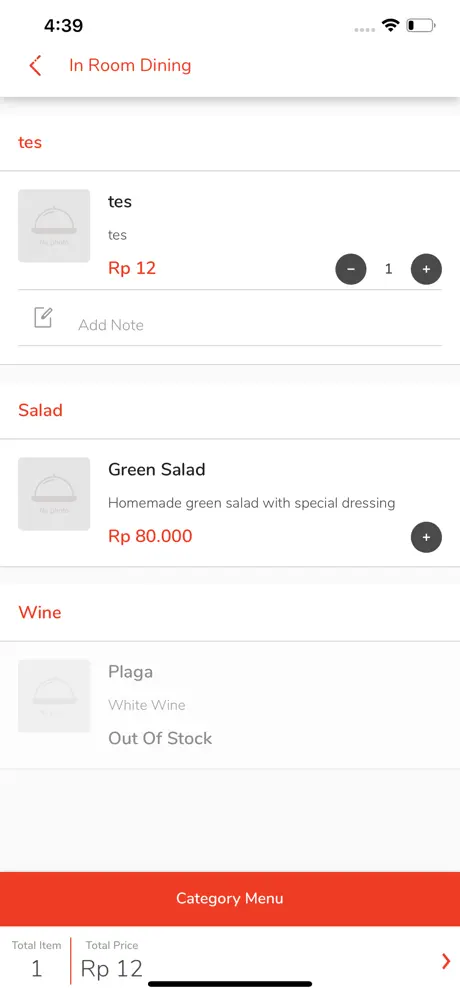The height and width of the screenshot is (996, 460).
Task: Select the Green Salad photo placeholder
Action: click(54, 494)
